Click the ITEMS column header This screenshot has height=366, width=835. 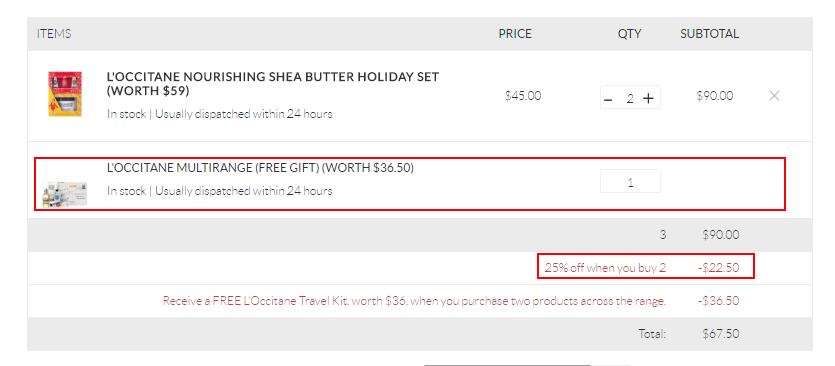(x=54, y=34)
